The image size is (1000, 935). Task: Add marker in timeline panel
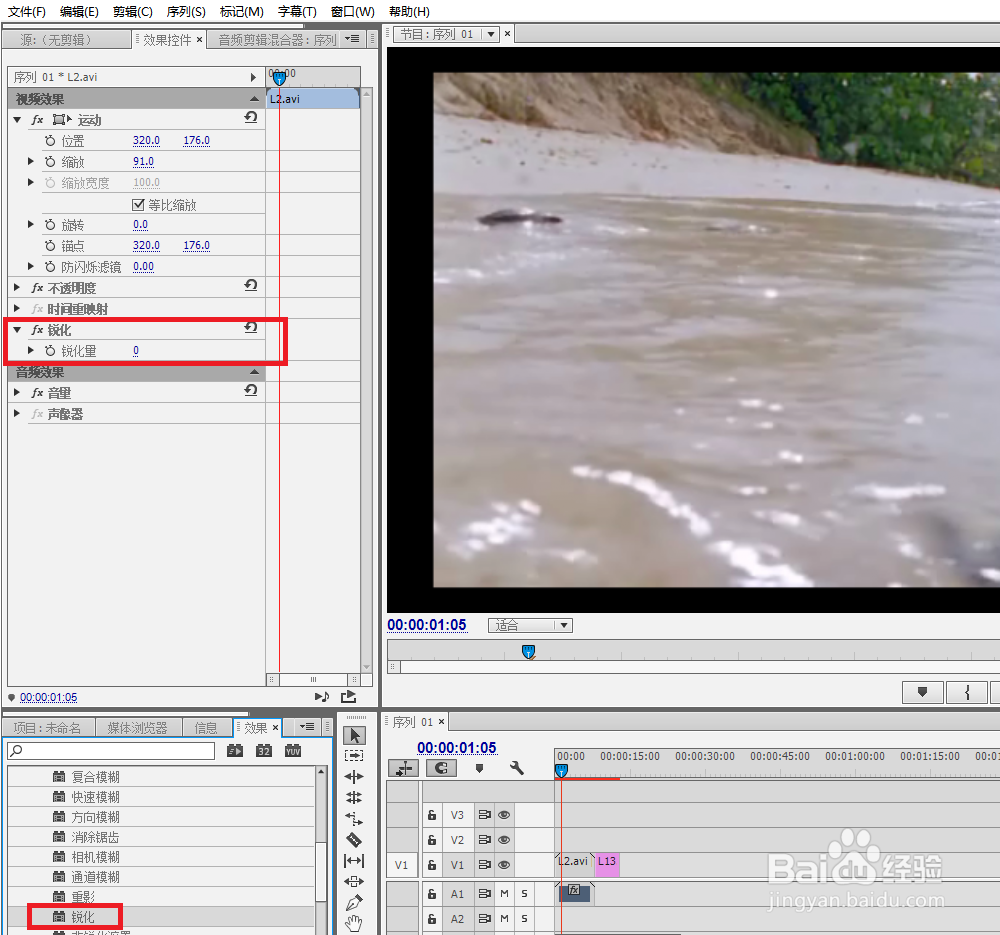[480, 769]
